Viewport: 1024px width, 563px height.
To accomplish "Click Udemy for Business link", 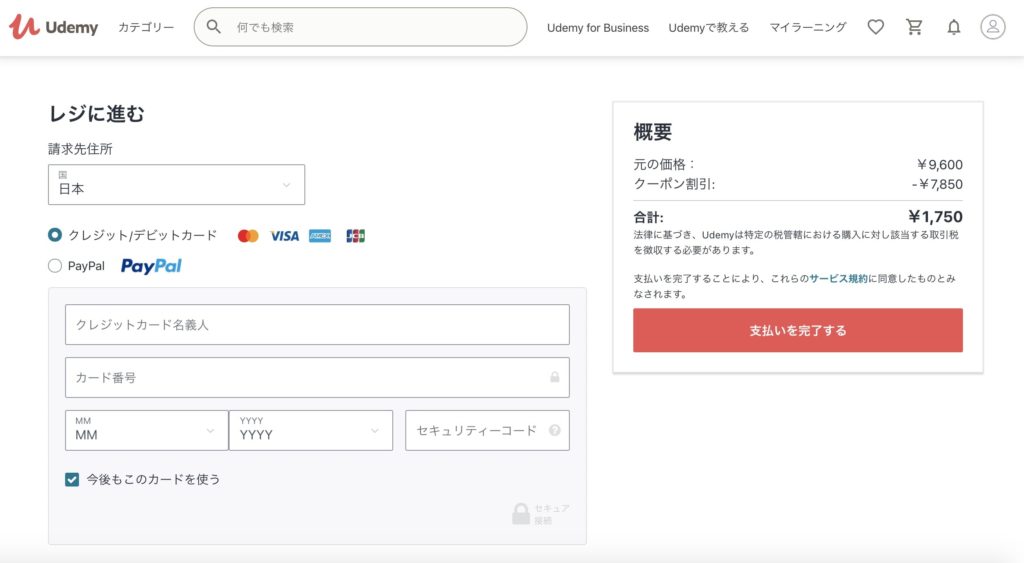I will point(598,27).
